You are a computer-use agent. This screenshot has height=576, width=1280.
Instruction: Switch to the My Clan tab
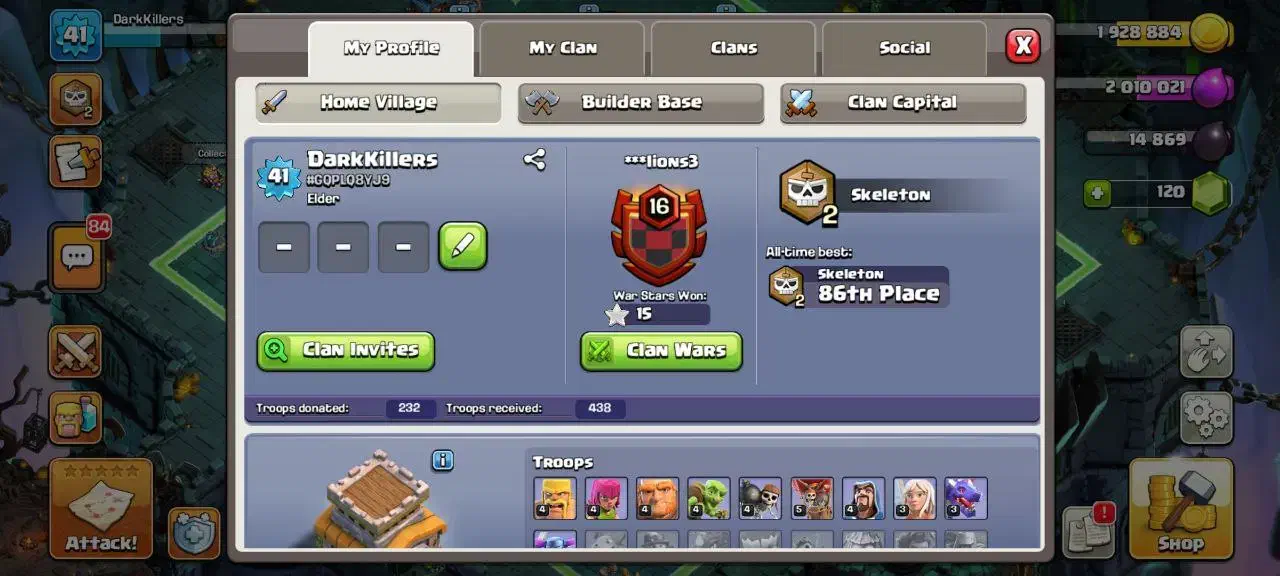pos(563,48)
